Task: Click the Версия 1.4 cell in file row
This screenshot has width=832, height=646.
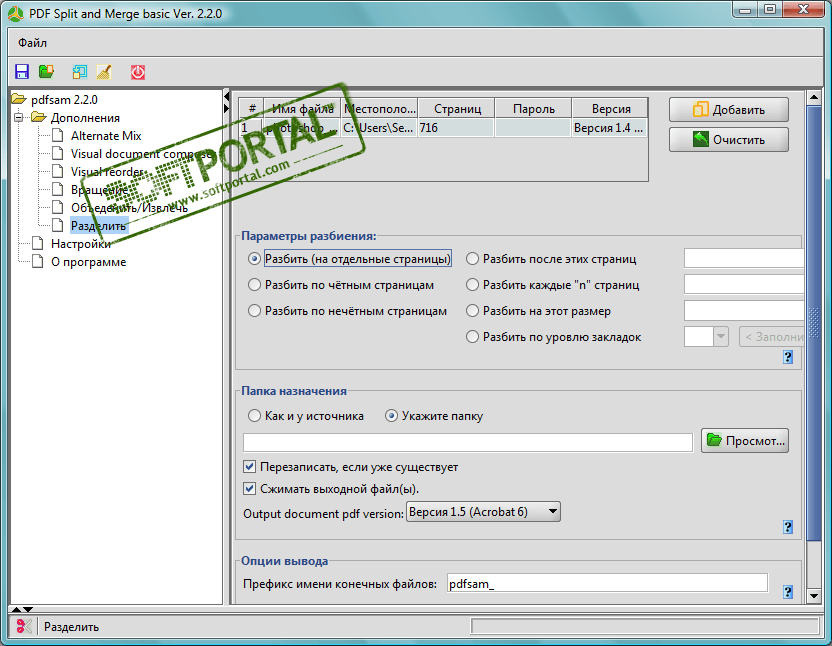Action: coord(610,128)
